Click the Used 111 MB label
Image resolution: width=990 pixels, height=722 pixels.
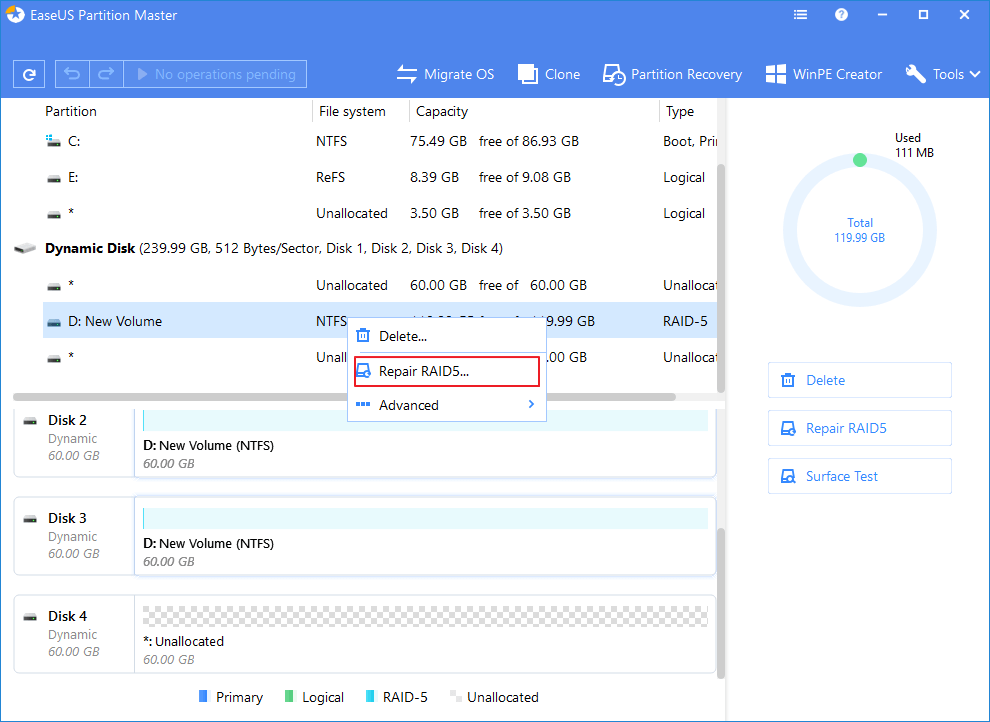click(x=914, y=145)
